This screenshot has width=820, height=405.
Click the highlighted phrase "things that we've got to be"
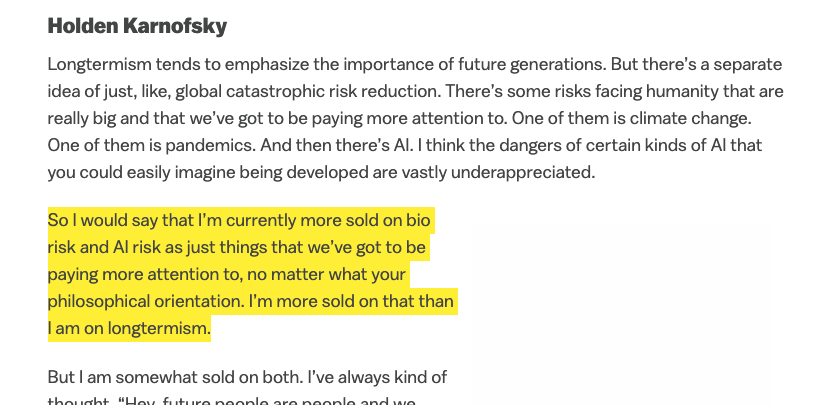click(x=330, y=247)
